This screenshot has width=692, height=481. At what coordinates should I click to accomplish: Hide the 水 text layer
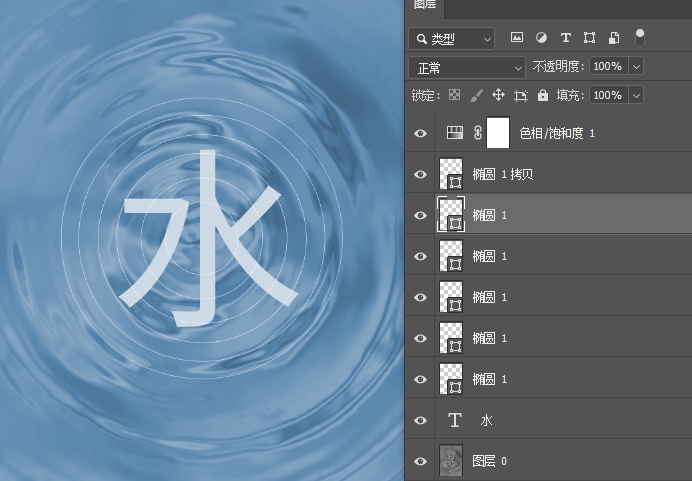(420, 420)
